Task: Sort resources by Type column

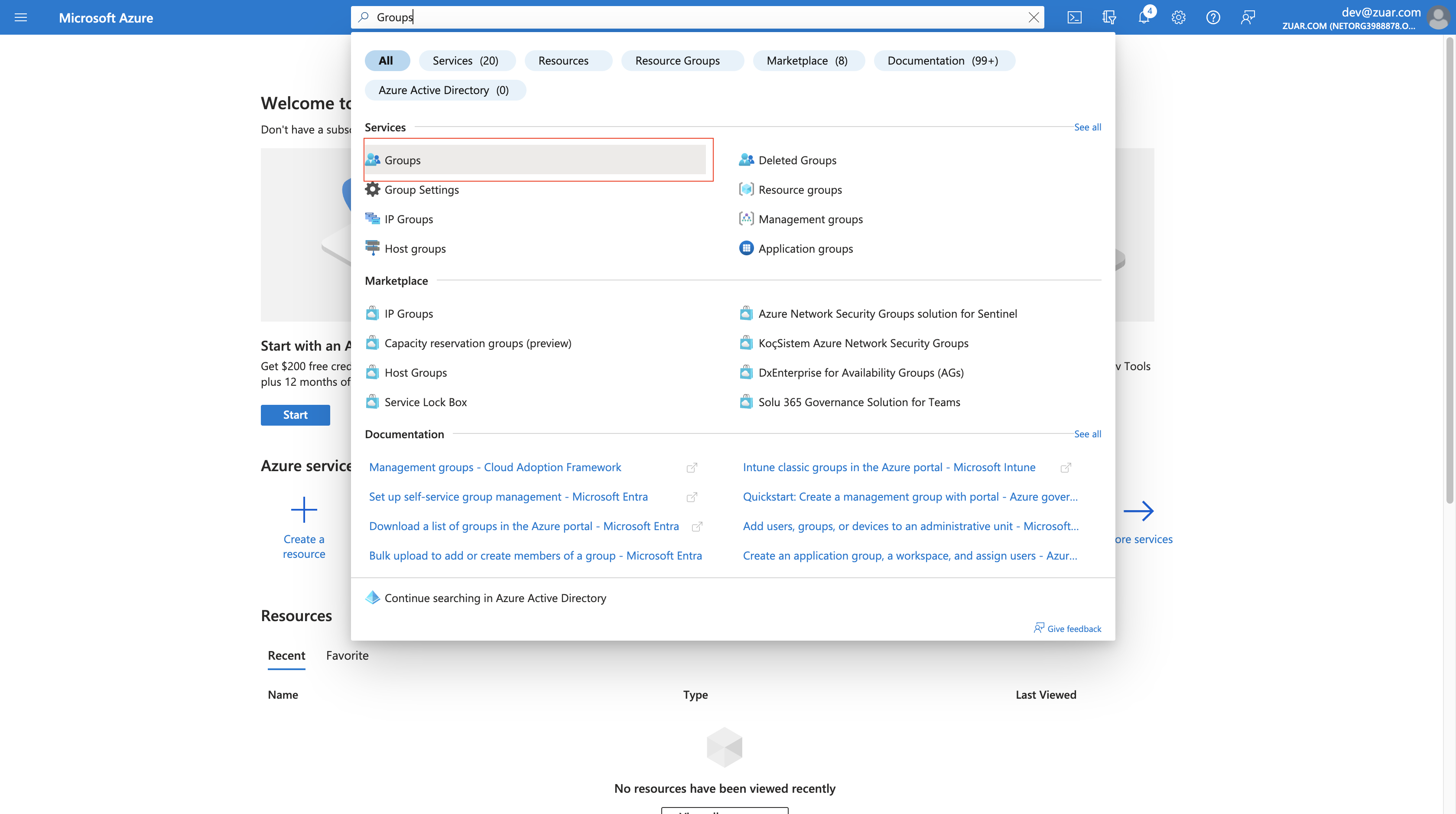Action: pyautogui.click(x=695, y=694)
